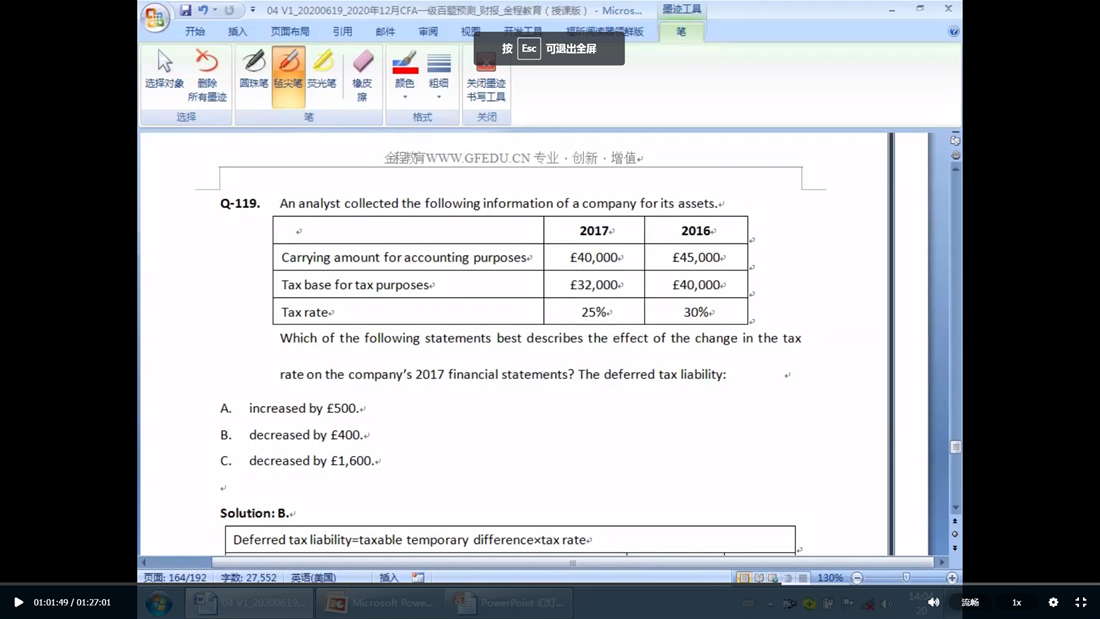Open the Select Browse Object button
This screenshot has width=1100, height=619.
(x=955, y=534)
